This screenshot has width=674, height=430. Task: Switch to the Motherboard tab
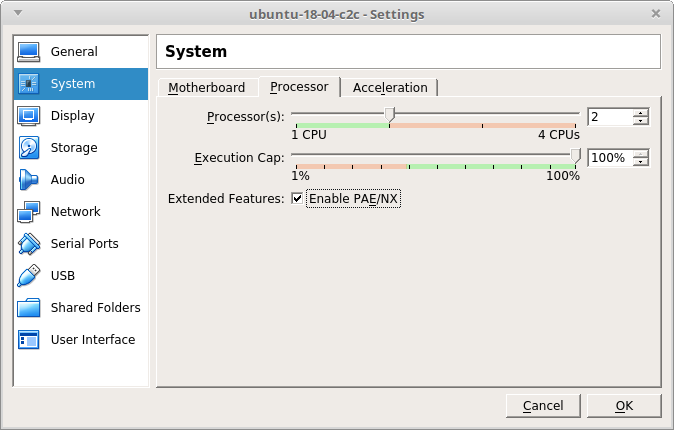[206, 88]
